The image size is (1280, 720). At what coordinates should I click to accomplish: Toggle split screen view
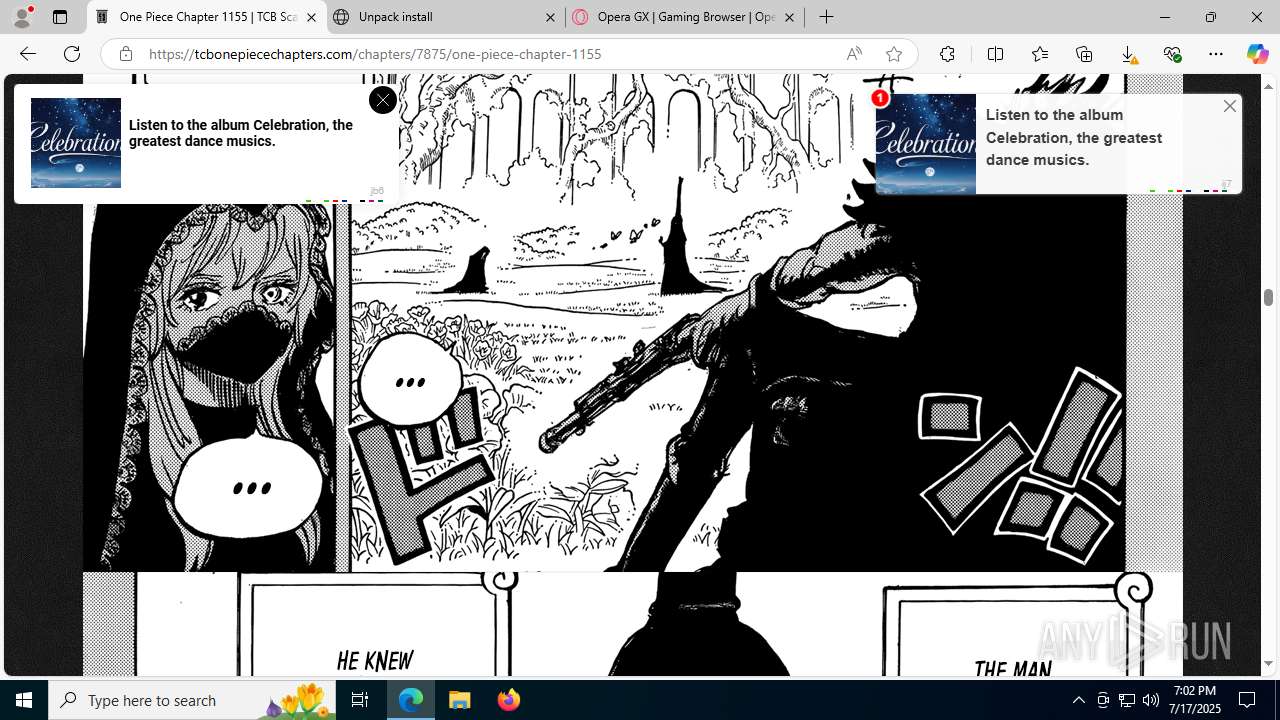click(995, 54)
